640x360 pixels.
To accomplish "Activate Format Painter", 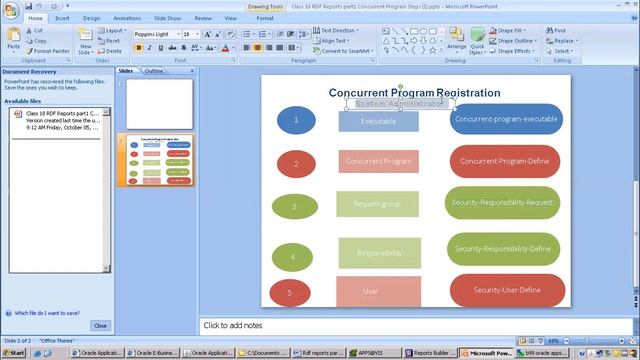I will click(47, 51).
